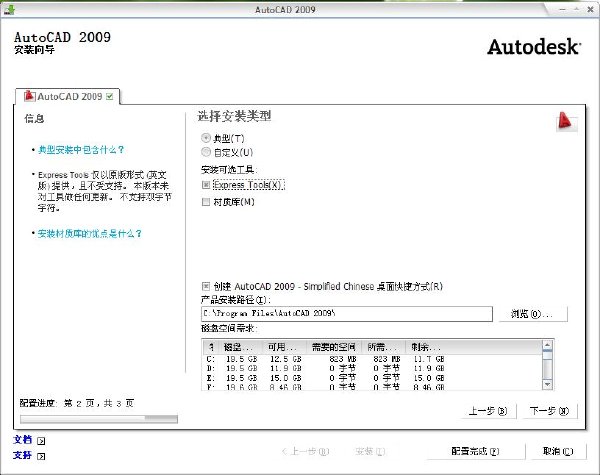Click the 下一步(N) button
Image resolution: width=600 pixels, height=475 pixels.
[x=549, y=411]
